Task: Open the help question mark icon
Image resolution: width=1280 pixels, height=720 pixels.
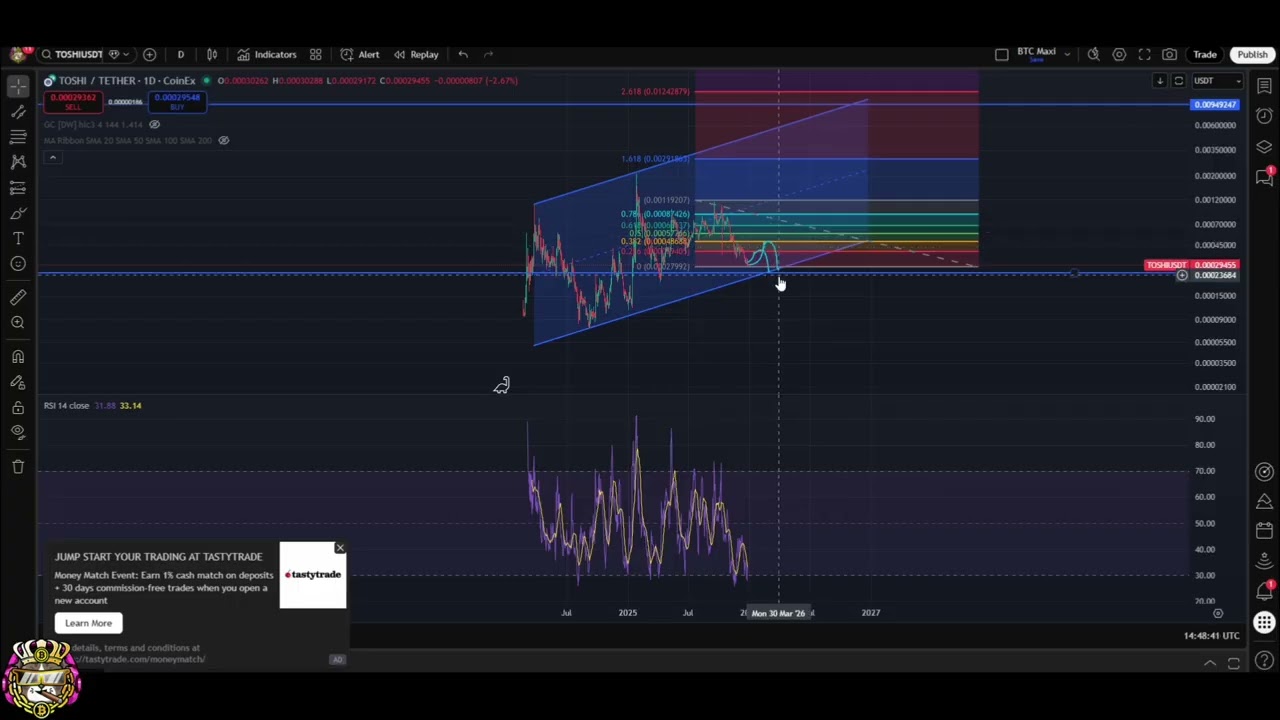Action: click(x=1264, y=660)
